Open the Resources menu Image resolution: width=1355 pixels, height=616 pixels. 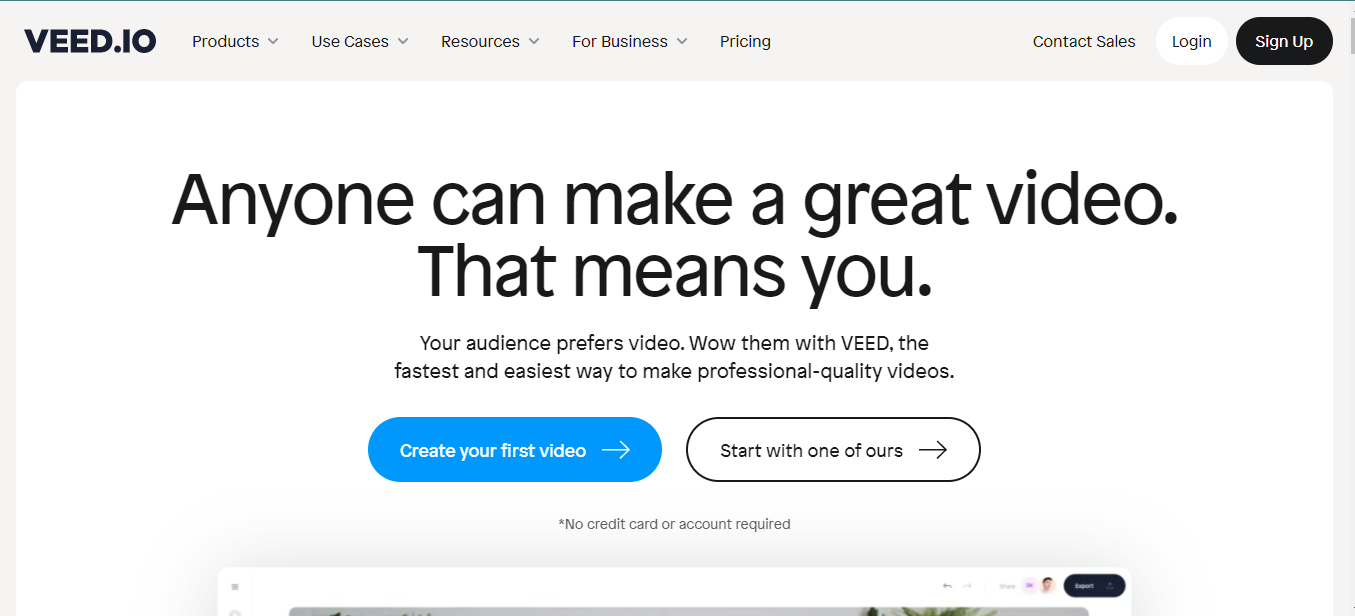490,41
